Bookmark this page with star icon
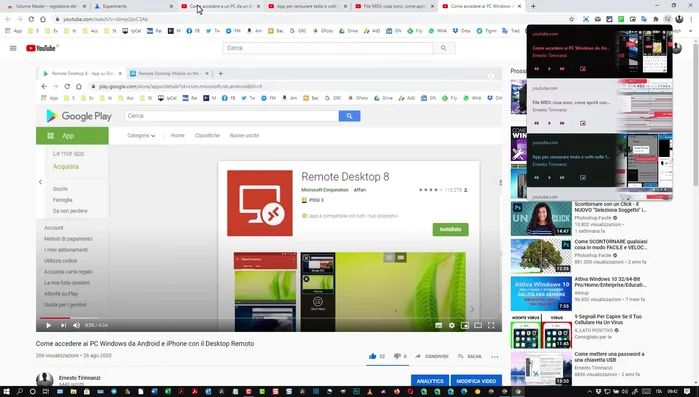 coord(572,19)
